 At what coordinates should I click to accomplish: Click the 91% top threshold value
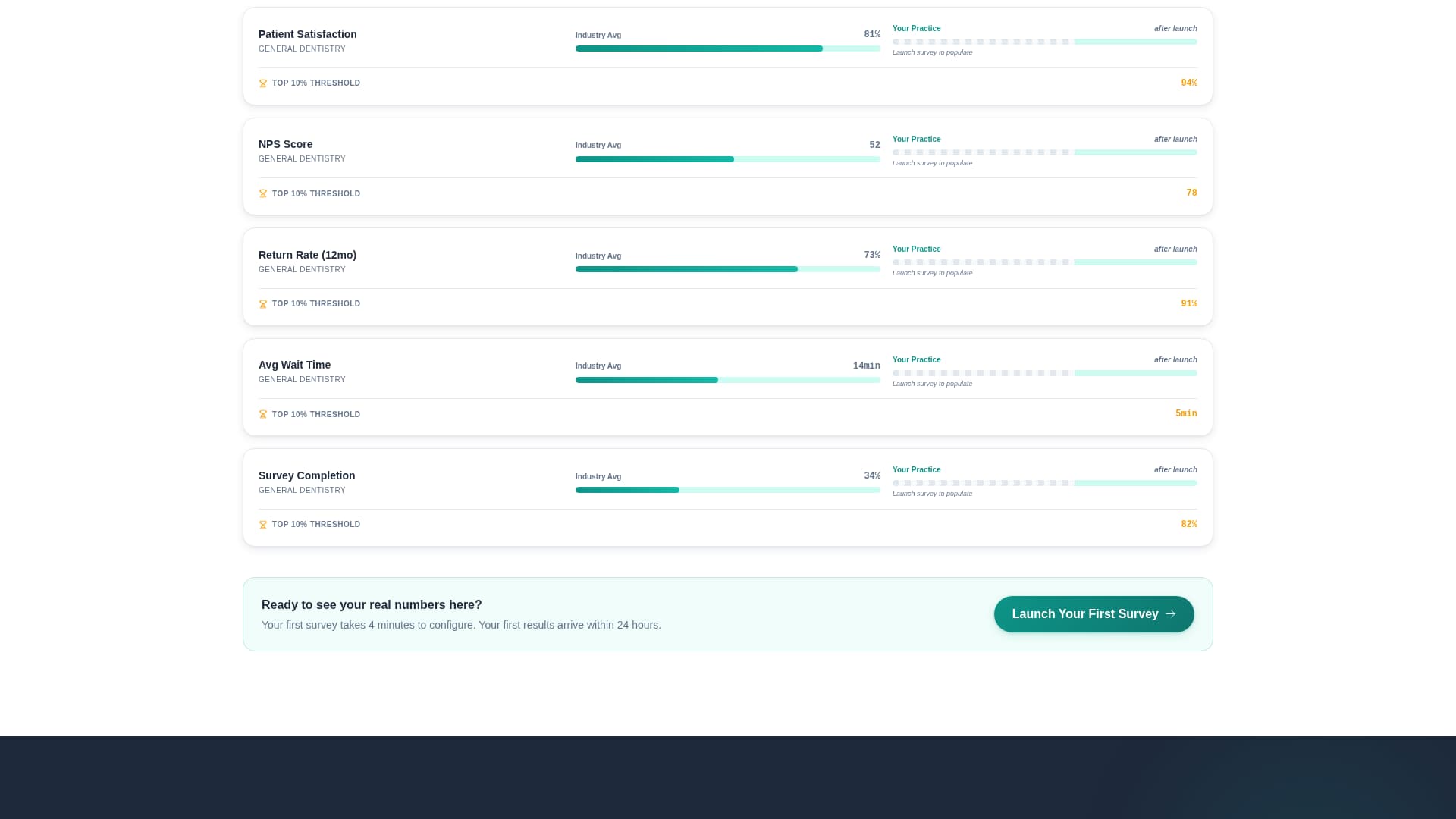point(1189,304)
